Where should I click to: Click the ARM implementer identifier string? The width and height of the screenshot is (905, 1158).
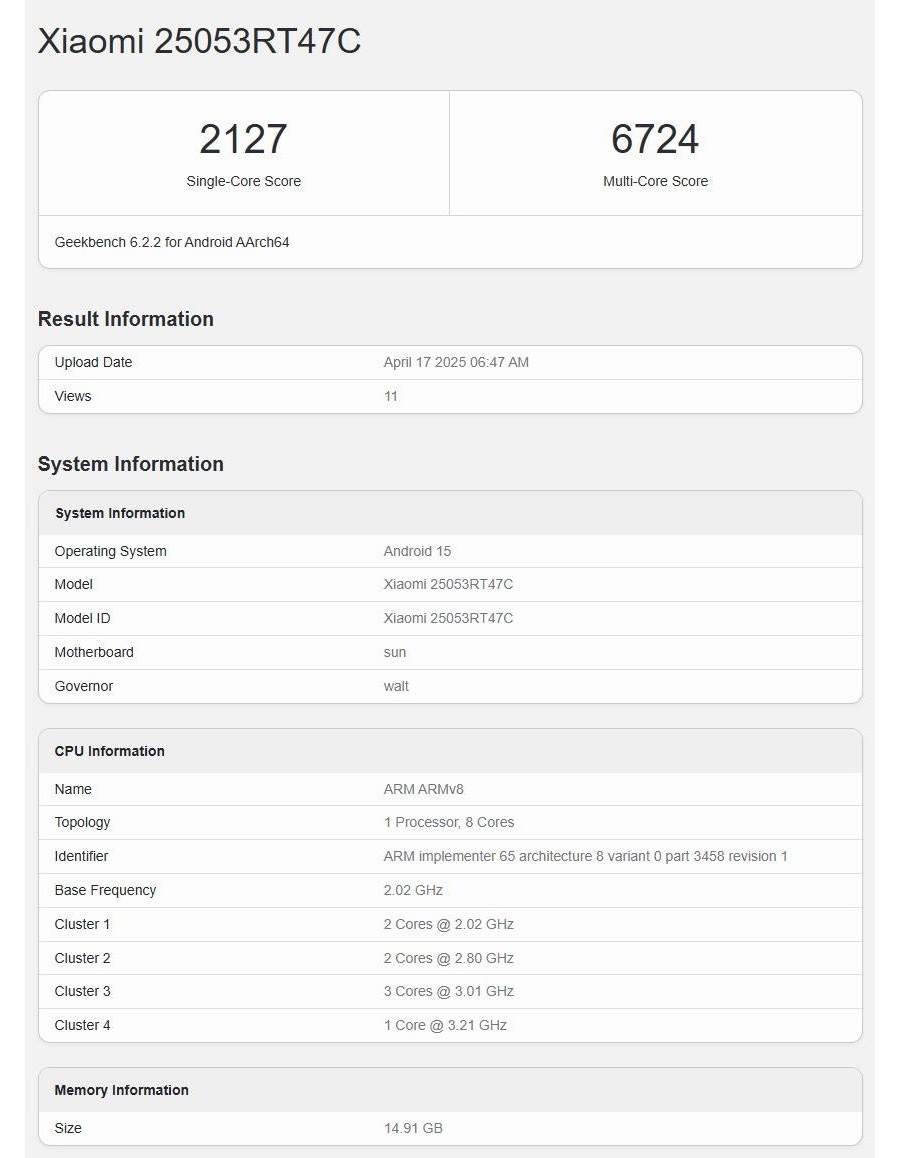coord(585,856)
